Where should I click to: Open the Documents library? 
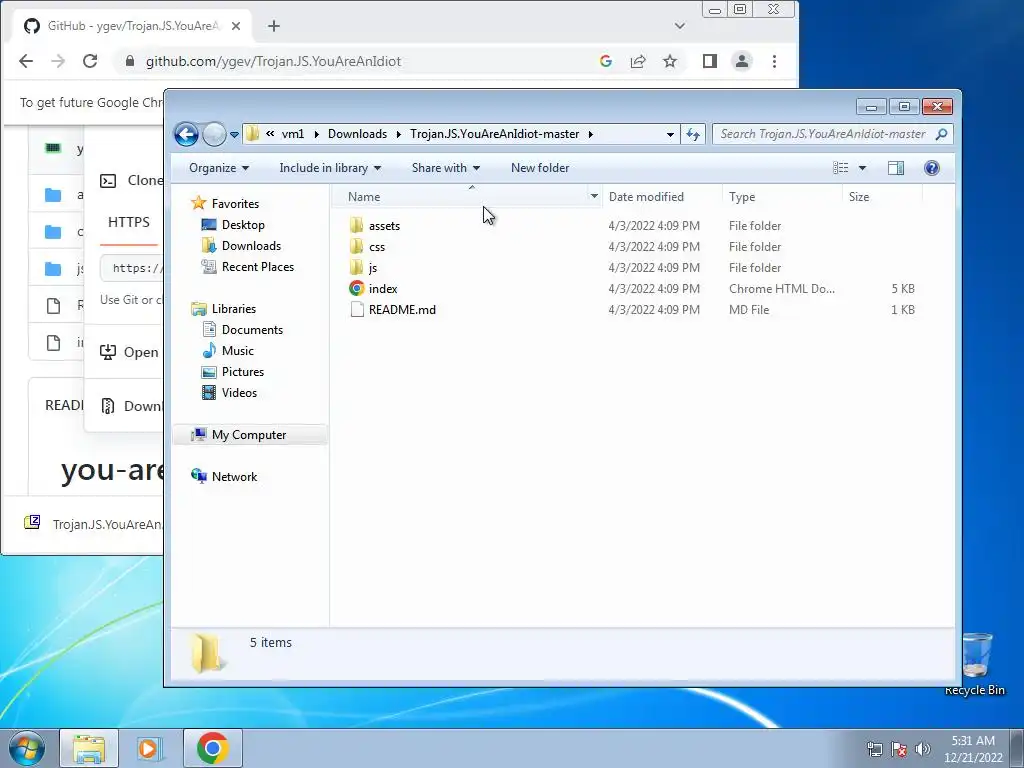point(252,330)
